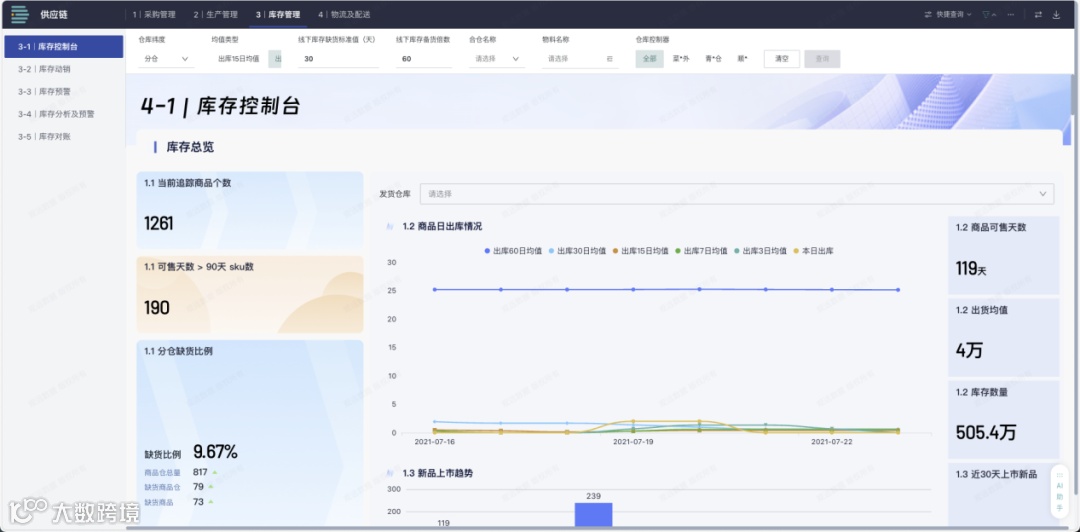Switch to 2 | 生产管理 tab
The image size is (1080, 532).
click(x=216, y=14)
